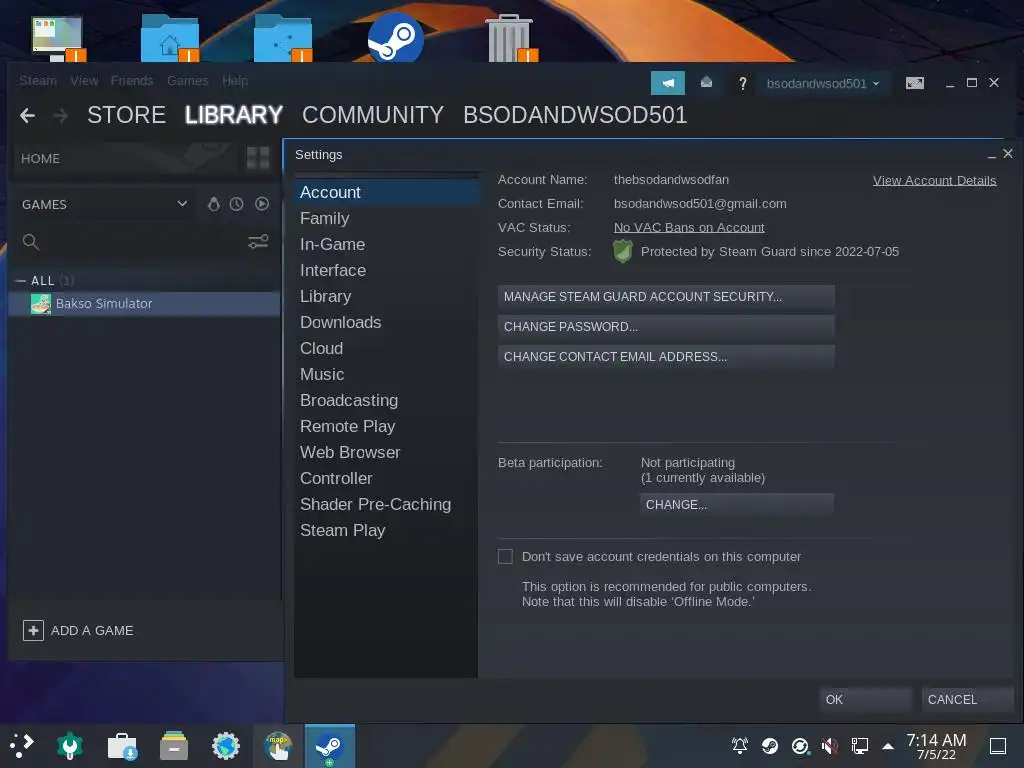Open the No VAC Bans on Account link
Image resolution: width=1024 pixels, height=768 pixels.
pyautogui.click(x=689, y=228)
